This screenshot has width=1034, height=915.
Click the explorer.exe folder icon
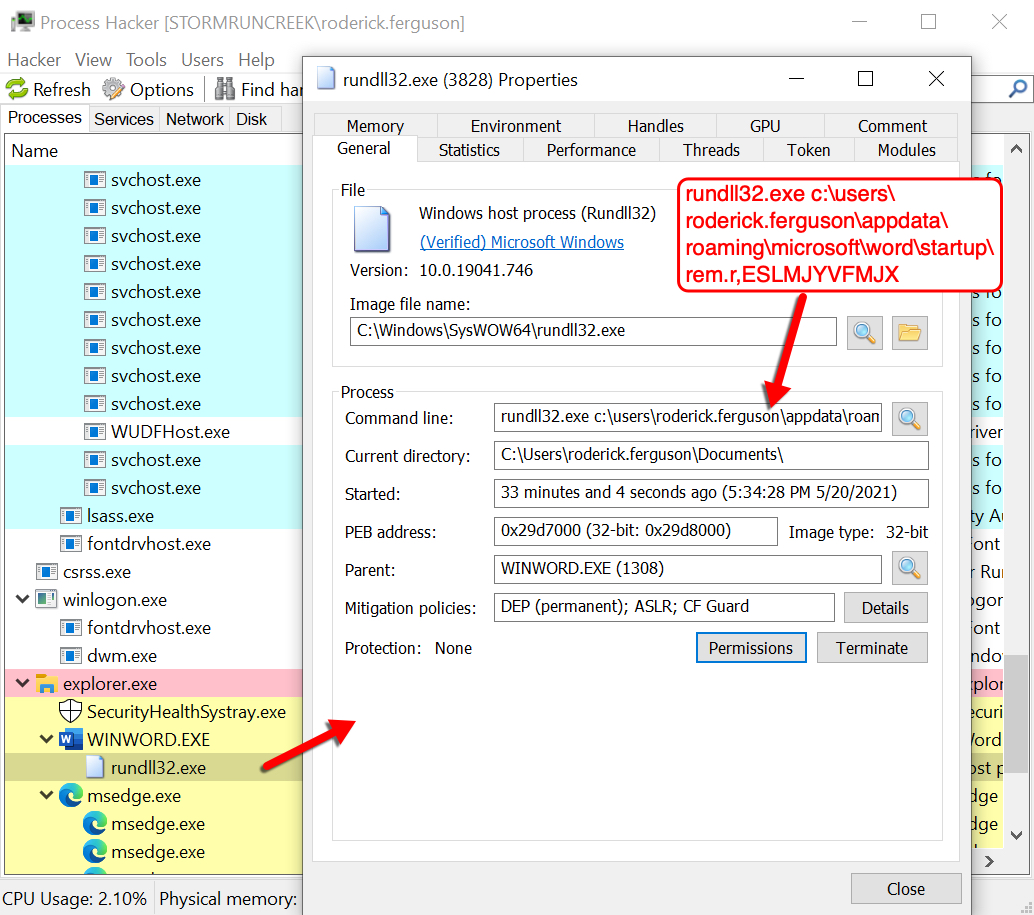[46, 684]
